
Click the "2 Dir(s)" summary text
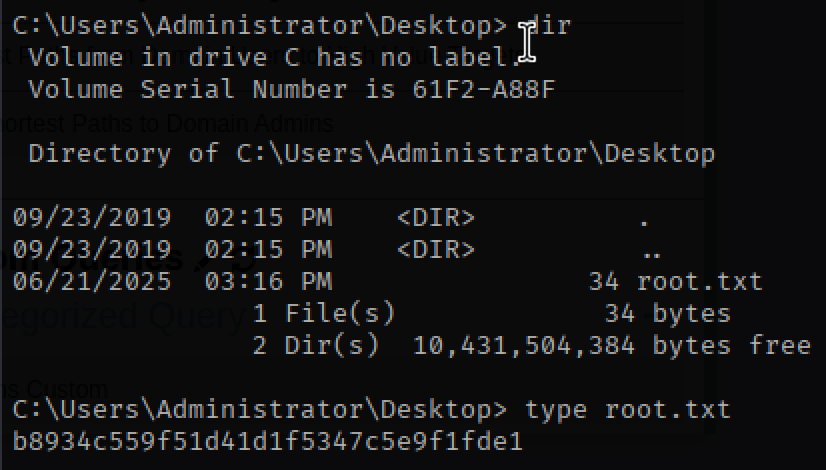(x=315, y=346)
